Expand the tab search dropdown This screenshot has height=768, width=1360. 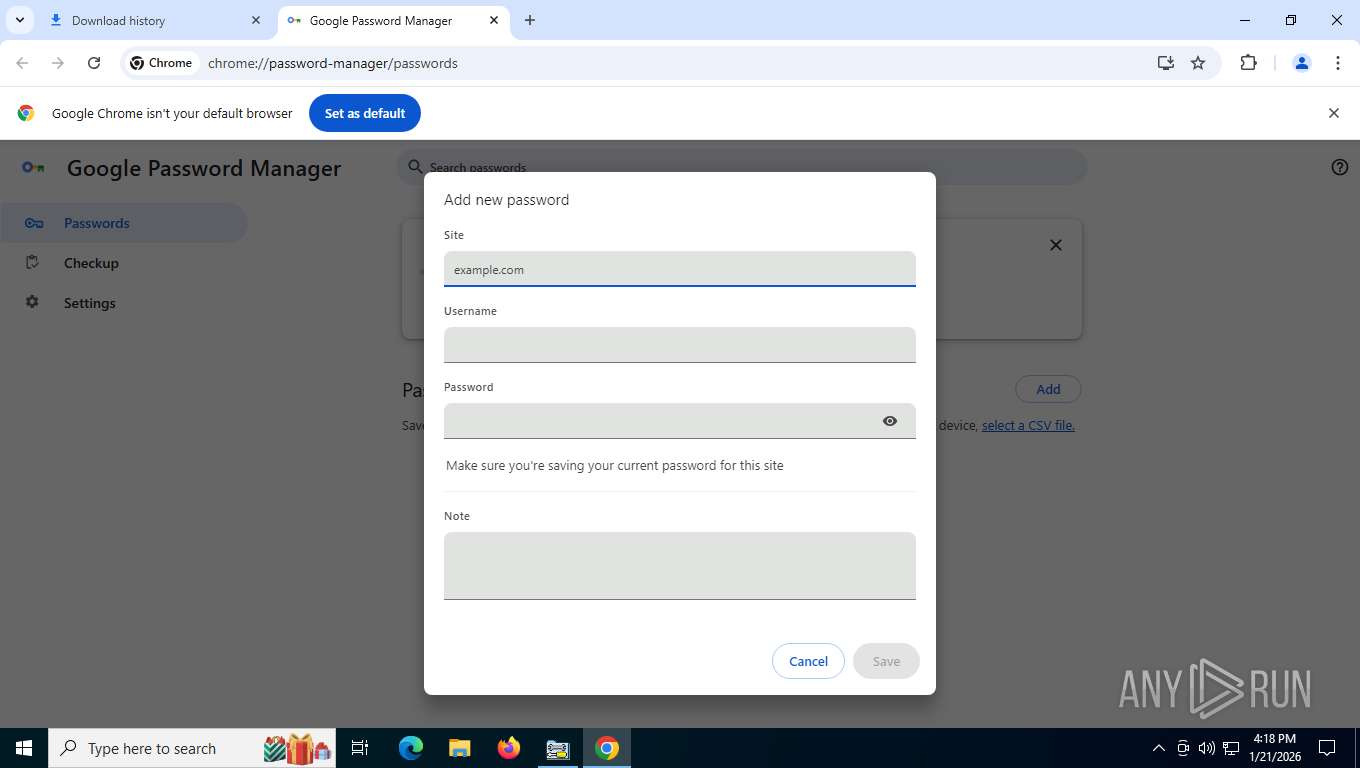19,20
